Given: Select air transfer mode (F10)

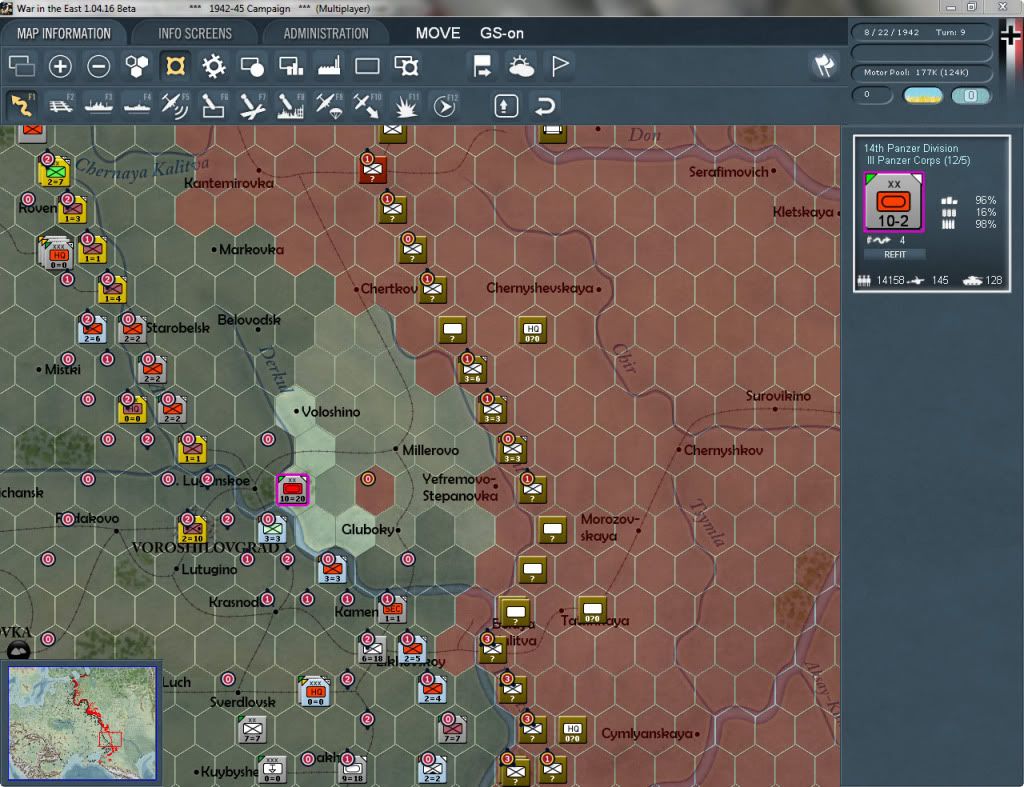Looking at the screenshot, I should [367, 105].
